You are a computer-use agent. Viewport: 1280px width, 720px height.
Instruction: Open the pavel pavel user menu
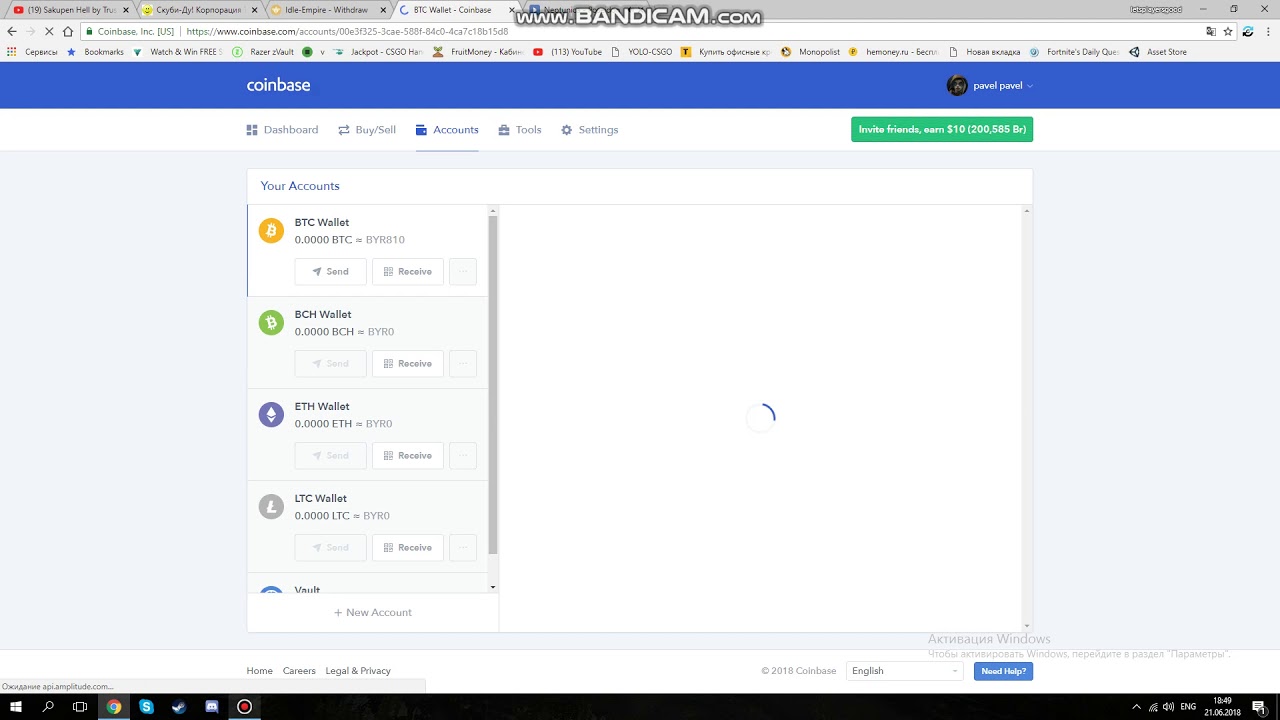(990, 86)
